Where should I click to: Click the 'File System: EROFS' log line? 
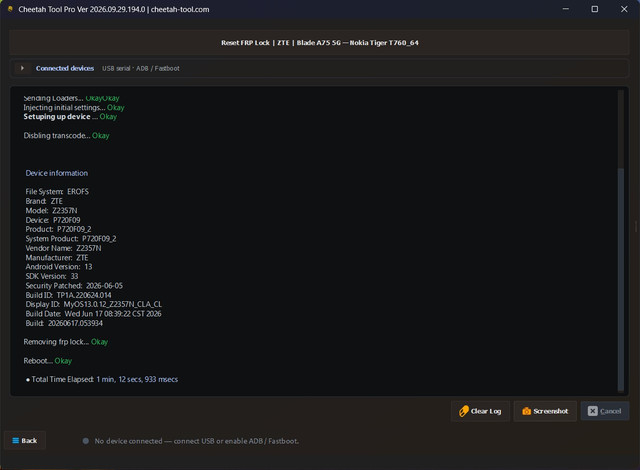[57, 192]
